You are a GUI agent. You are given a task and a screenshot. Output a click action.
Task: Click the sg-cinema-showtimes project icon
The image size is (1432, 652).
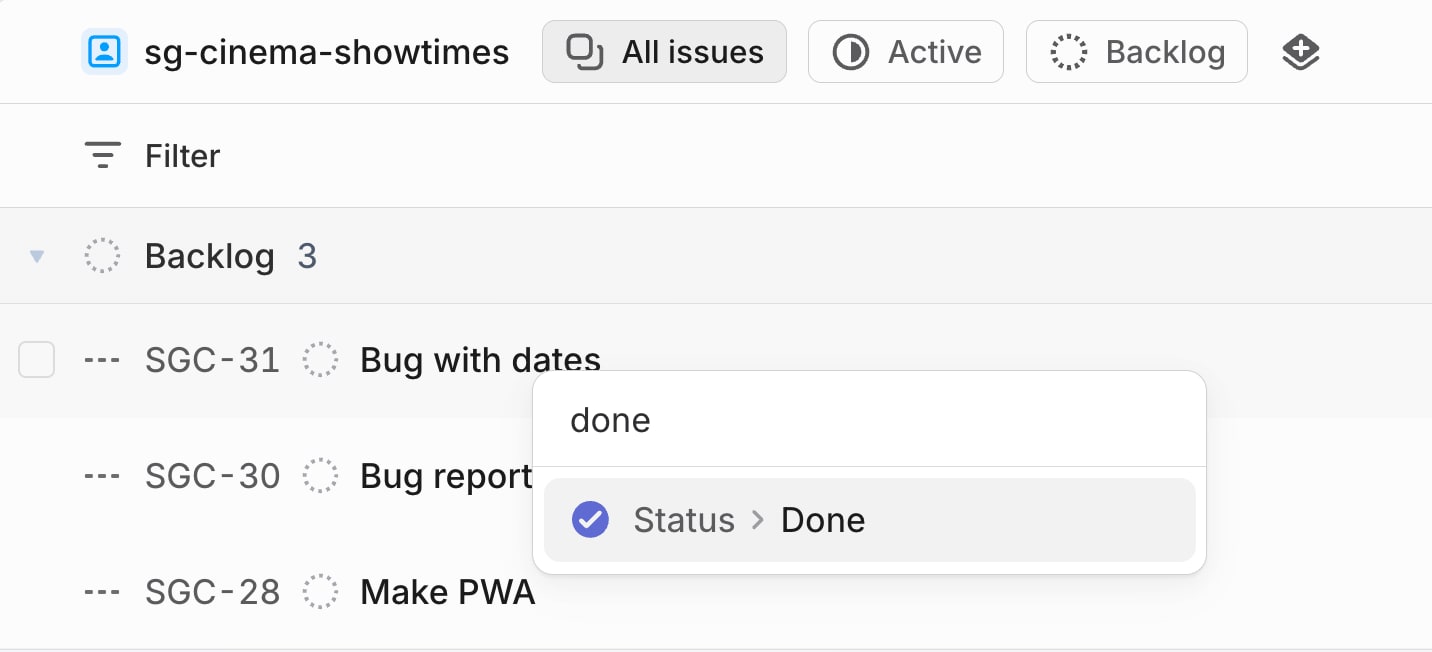[104, 51]
